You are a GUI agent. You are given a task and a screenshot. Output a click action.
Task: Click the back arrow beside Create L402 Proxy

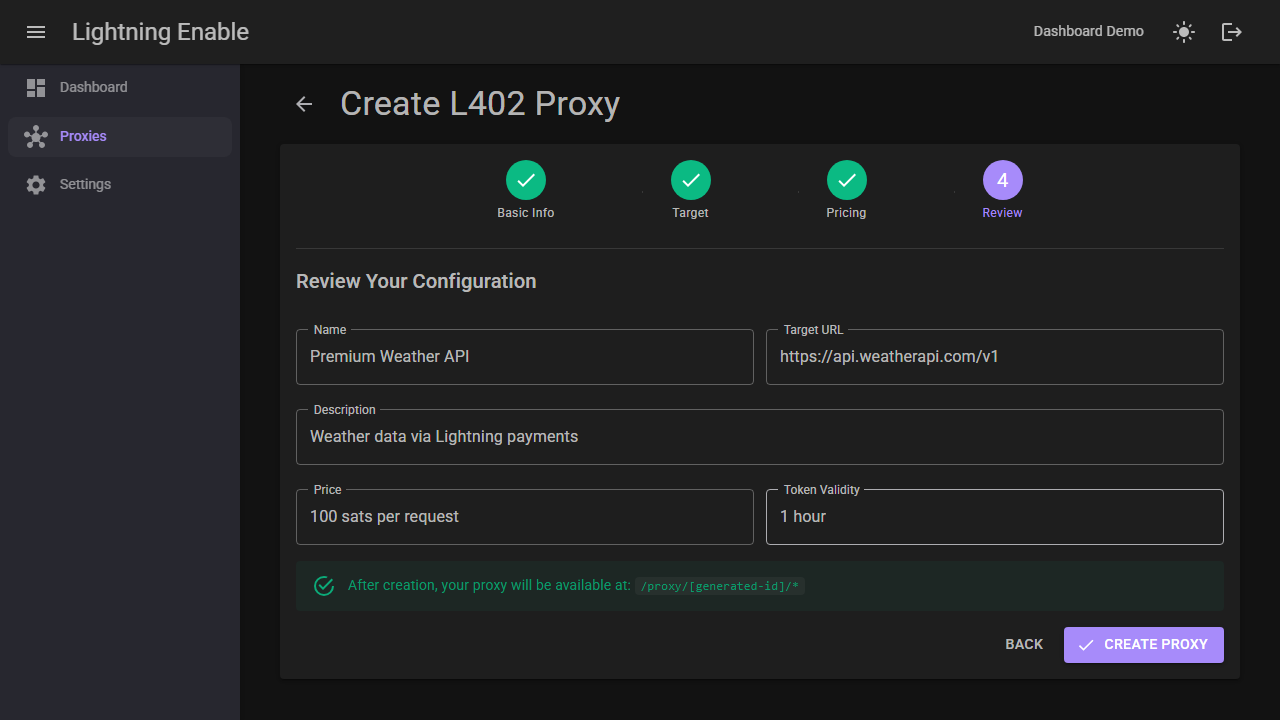(x=304, y=104)
